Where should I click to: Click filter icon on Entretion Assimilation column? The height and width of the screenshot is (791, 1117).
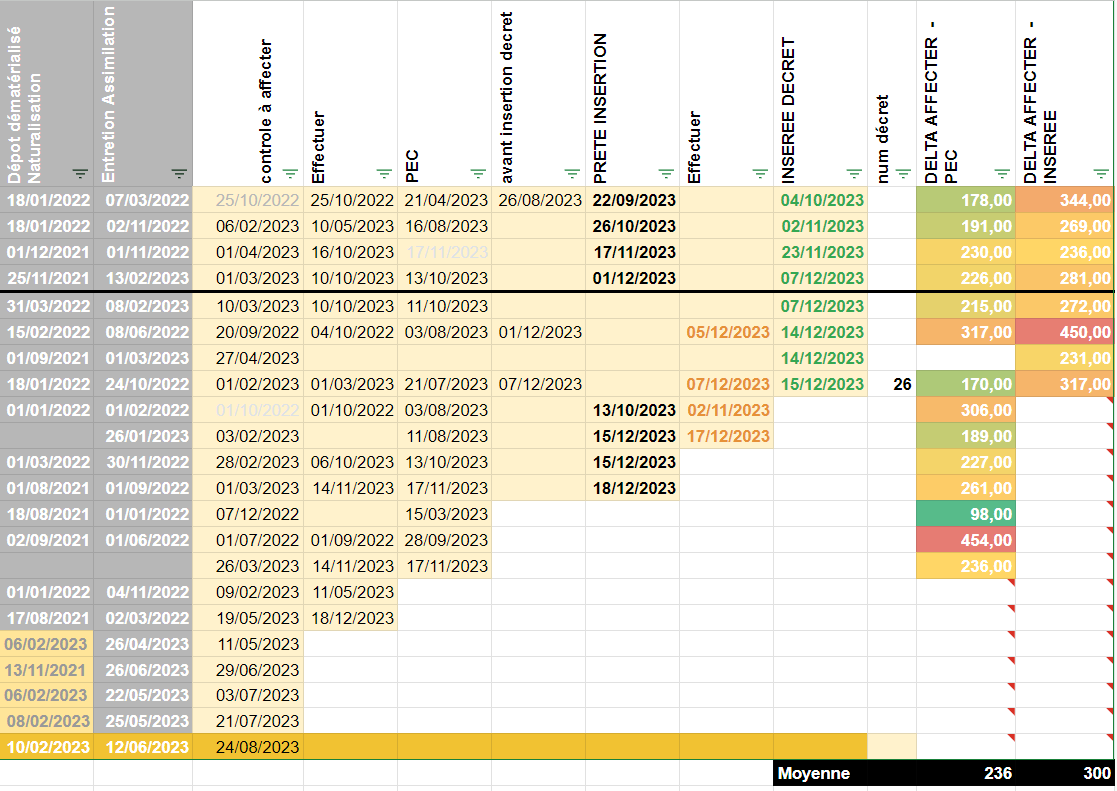click(x=179, y=173)
